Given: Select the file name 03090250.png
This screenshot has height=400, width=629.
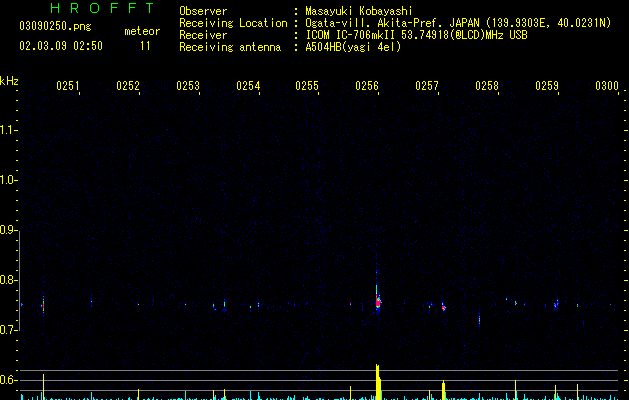Looking at the screenshot, I should (x=55, y=26).
